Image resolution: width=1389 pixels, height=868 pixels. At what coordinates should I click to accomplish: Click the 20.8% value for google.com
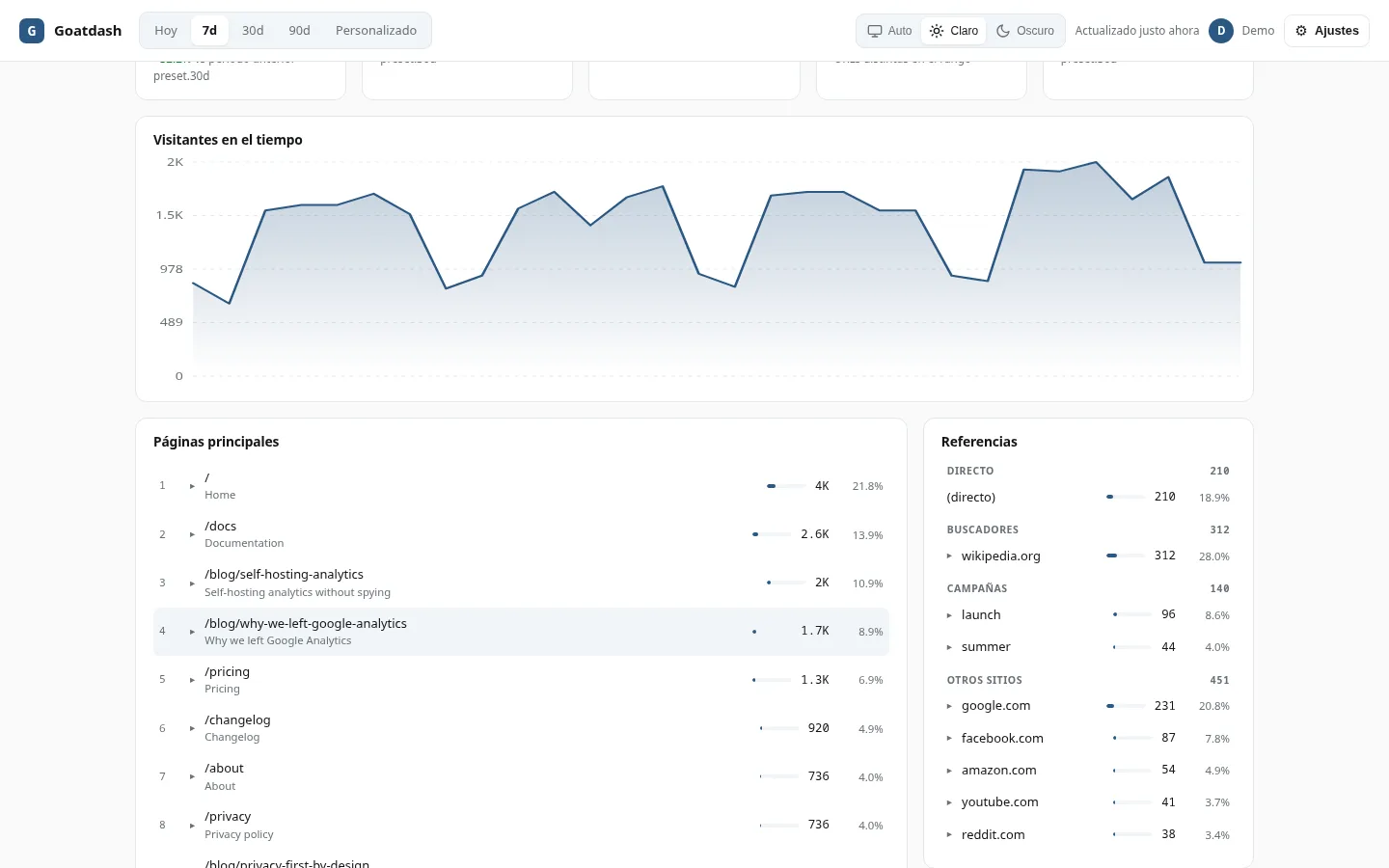[1214, 706]
